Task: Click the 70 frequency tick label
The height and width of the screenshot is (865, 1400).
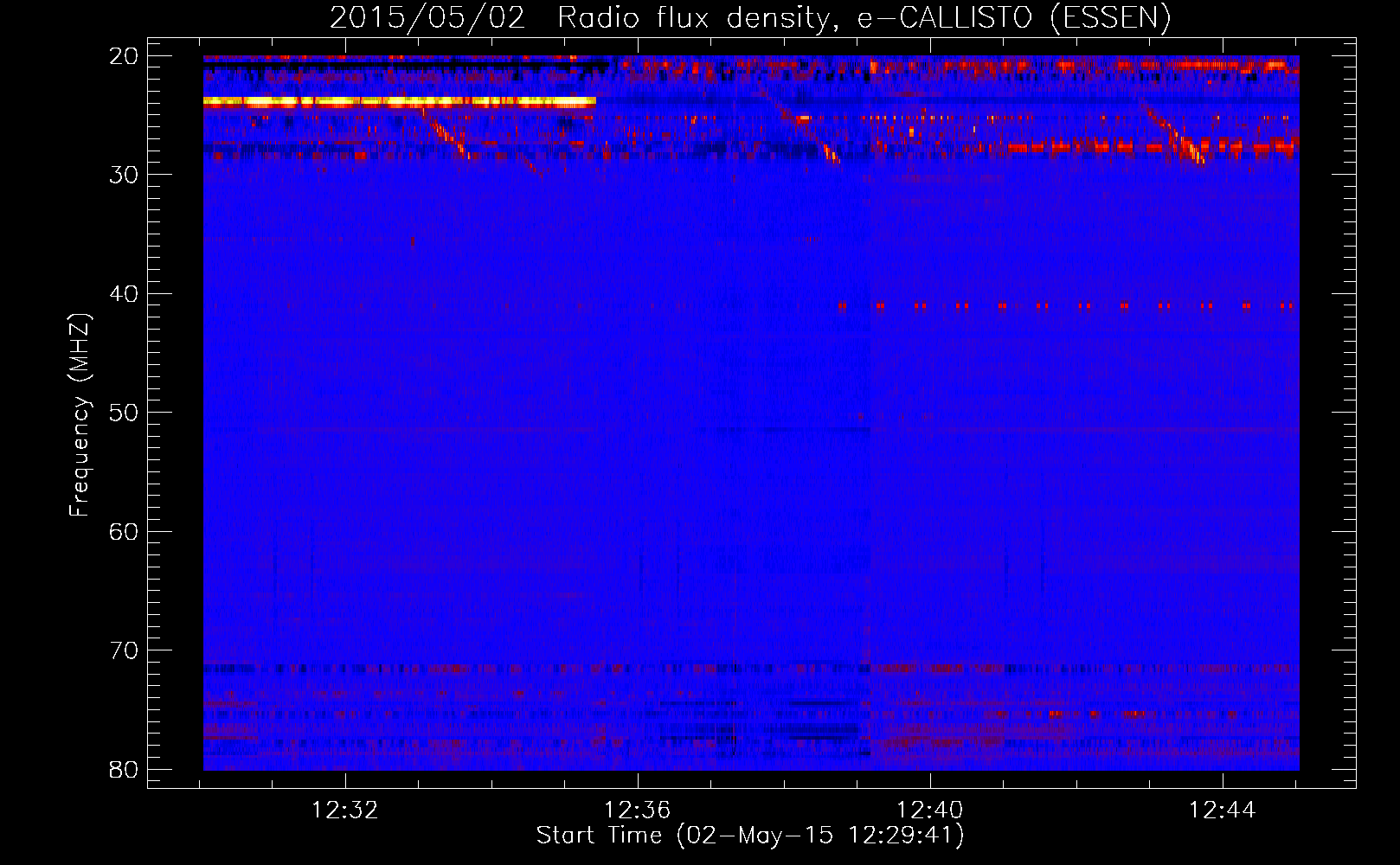Action: pyautogui.click(x=125, y=650)
